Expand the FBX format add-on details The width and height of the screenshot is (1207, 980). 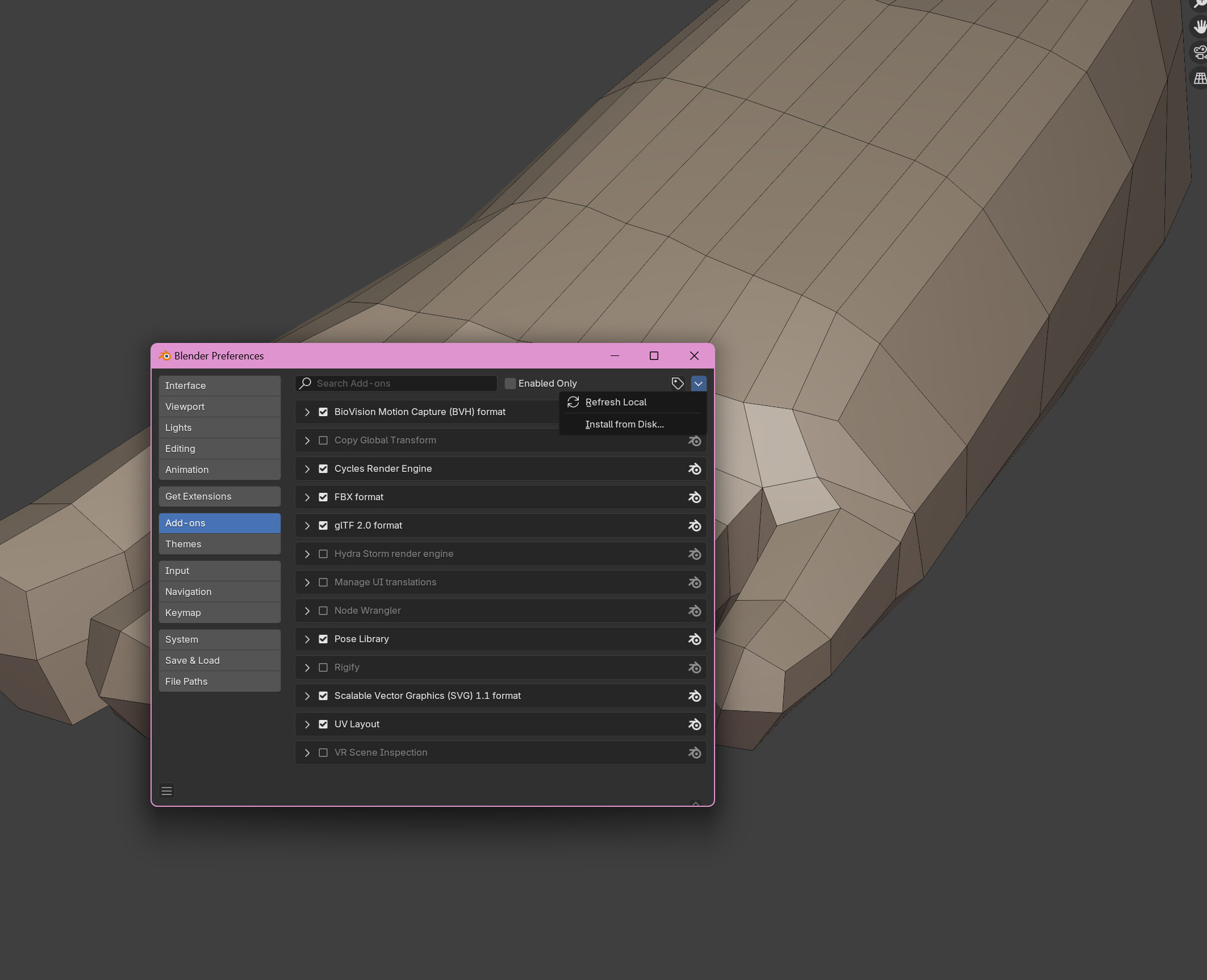(307, 497)
